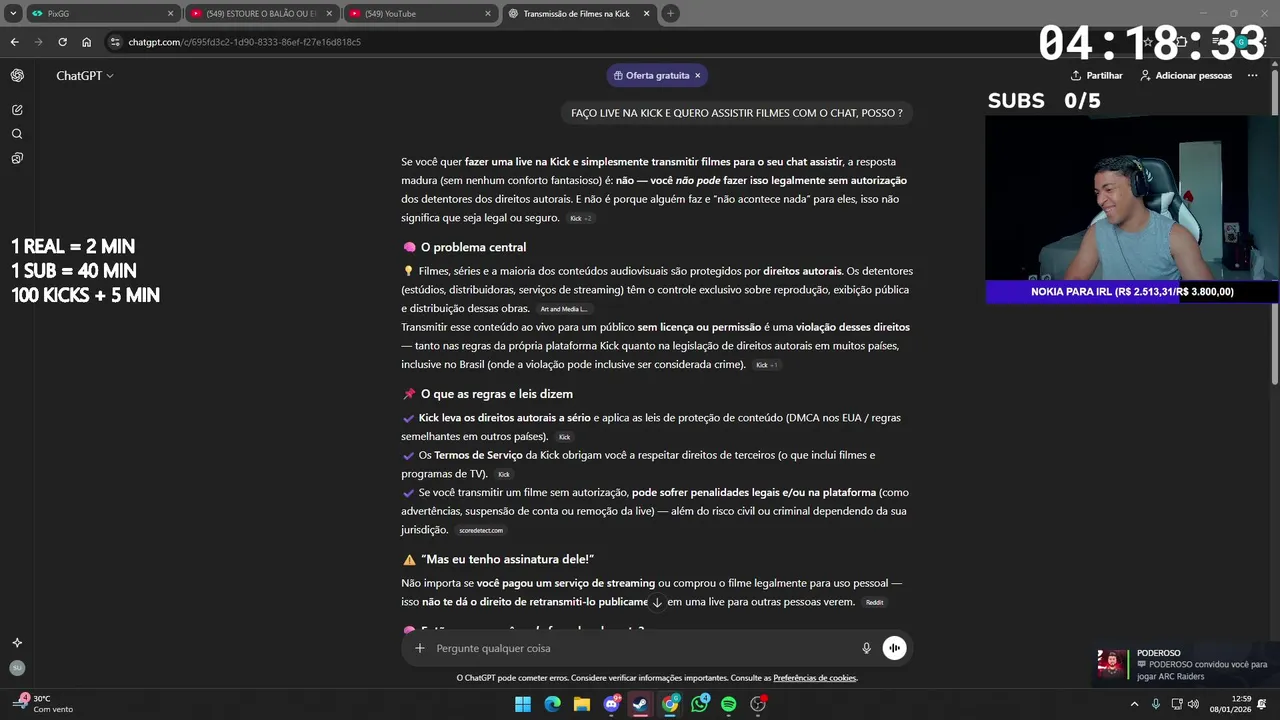
Task: Open WhatsApp from taskbar
Action: click(x=699, y=704)
